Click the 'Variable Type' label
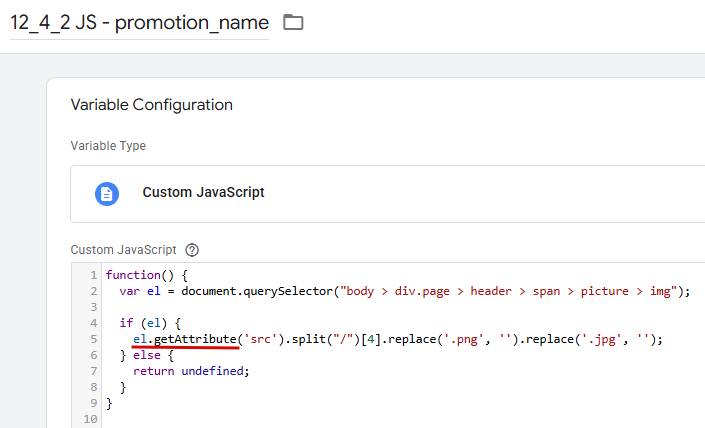This screenshot has height=428, width=705. point(108,146)
